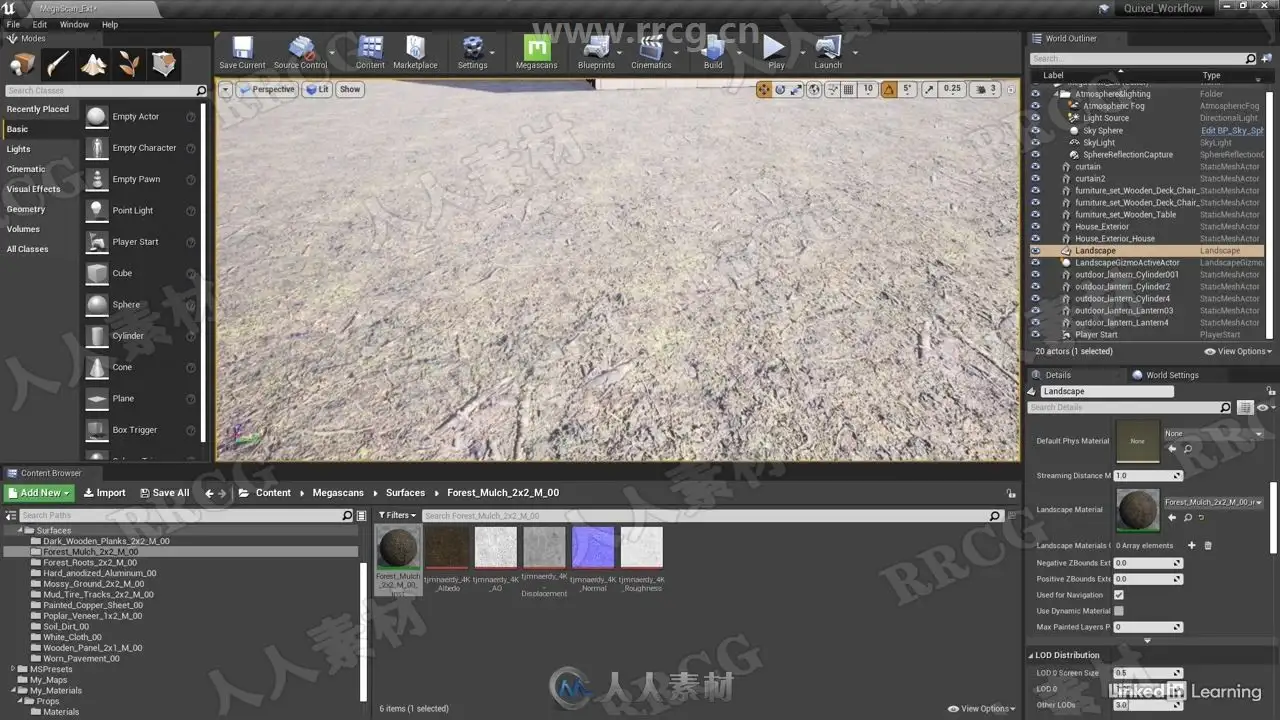Select the scale gizmo tool in viewport
The image size is (1280, 720).
[x=796, y=89]
